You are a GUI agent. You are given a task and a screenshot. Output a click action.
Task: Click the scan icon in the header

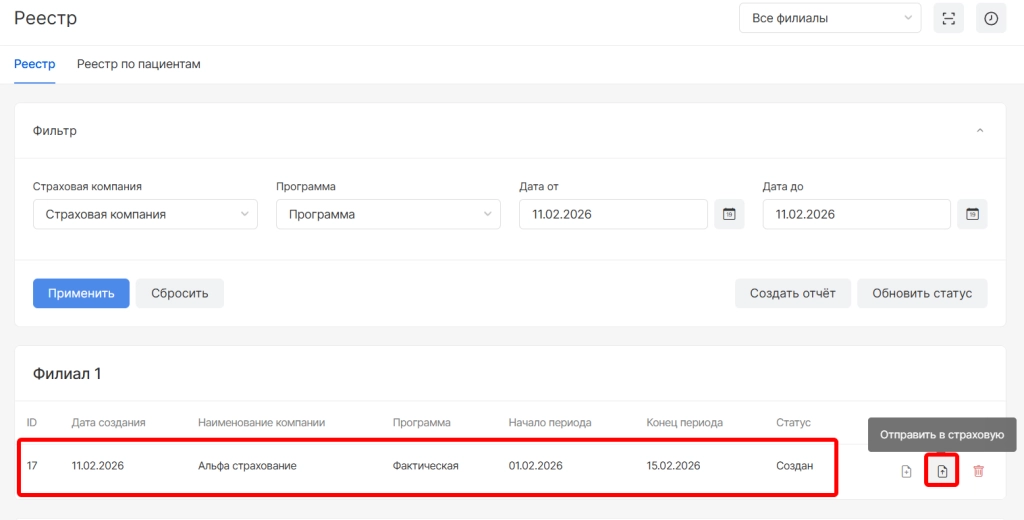click(x=948, y=18)
